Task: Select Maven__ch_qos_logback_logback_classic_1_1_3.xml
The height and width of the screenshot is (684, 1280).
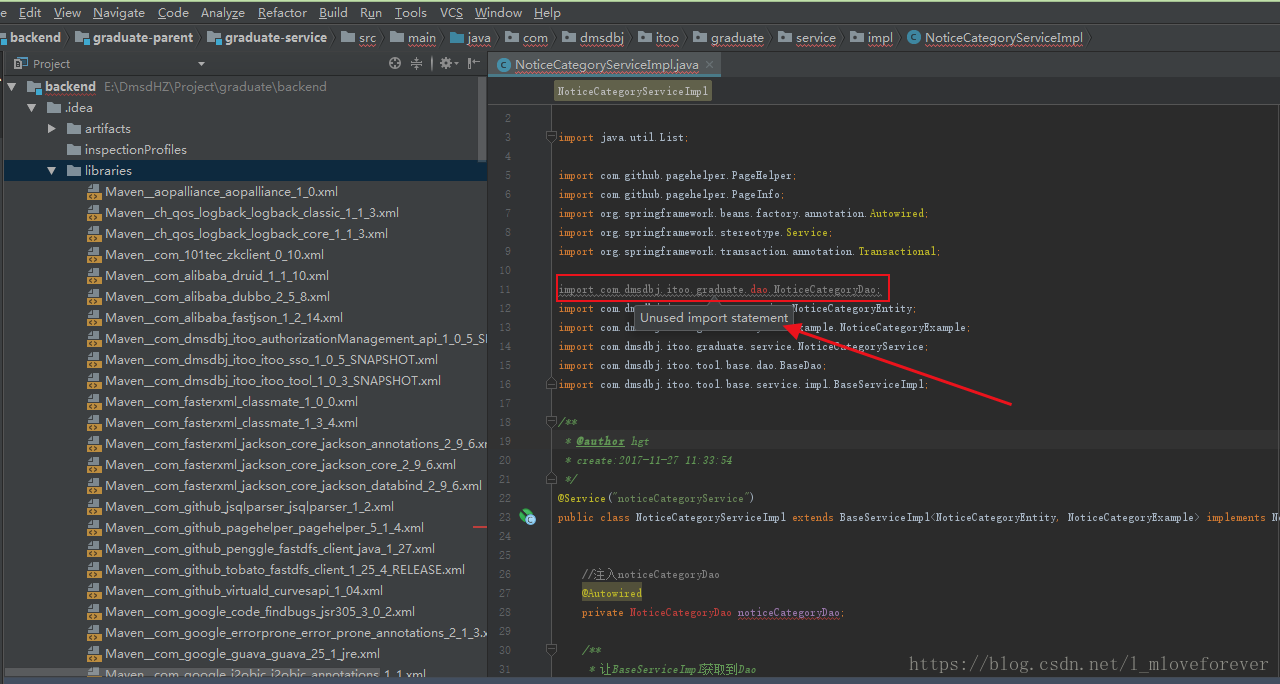Action: tap(252, 213)
